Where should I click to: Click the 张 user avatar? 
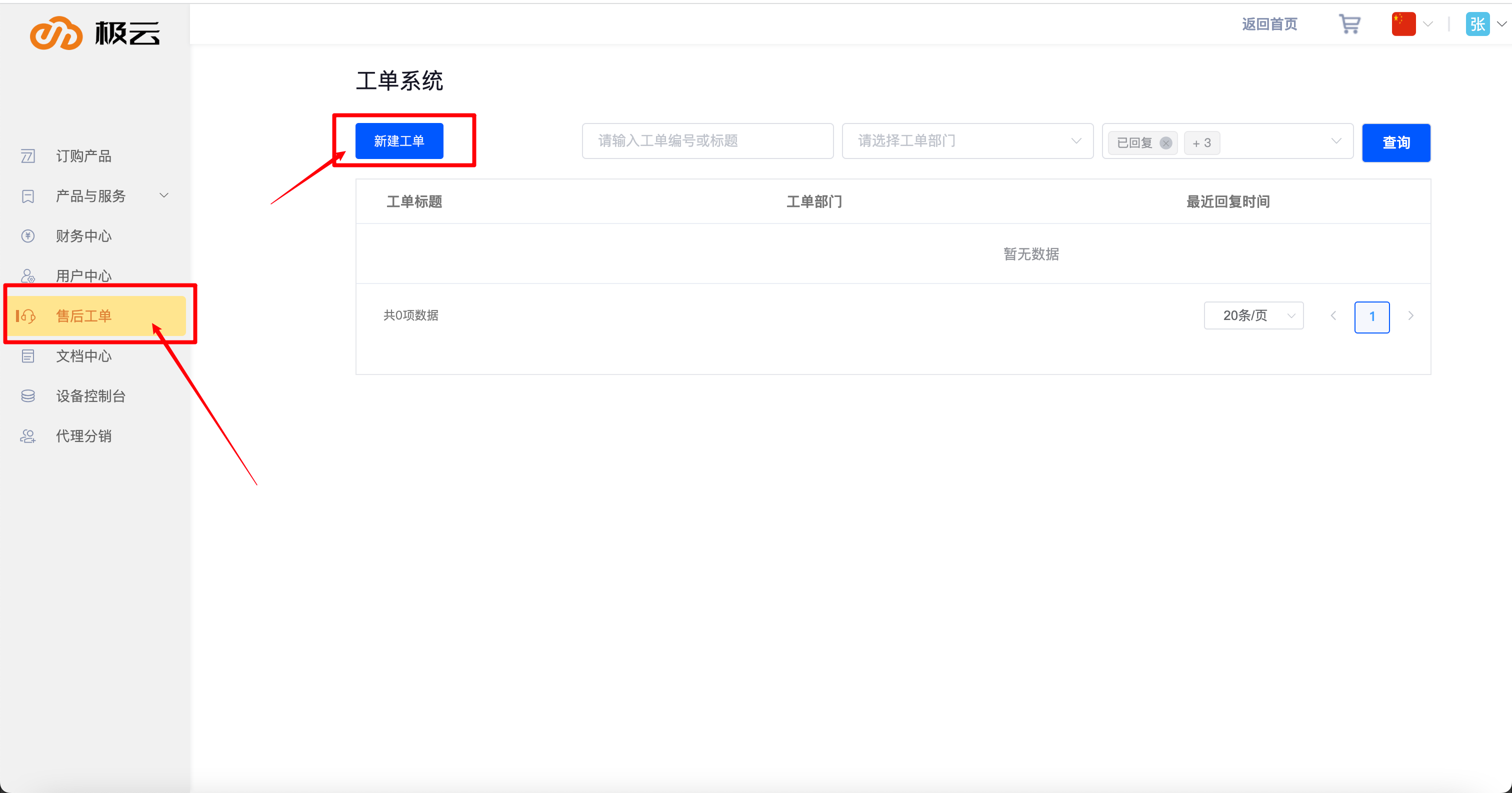[1477, 24]
